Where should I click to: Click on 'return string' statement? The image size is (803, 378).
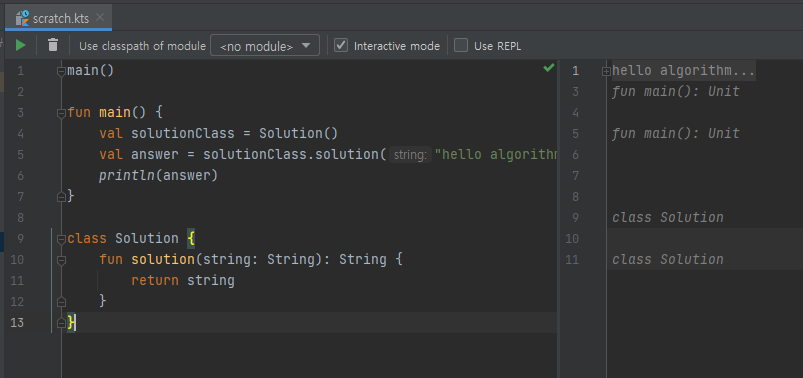[x=183, y=280]
